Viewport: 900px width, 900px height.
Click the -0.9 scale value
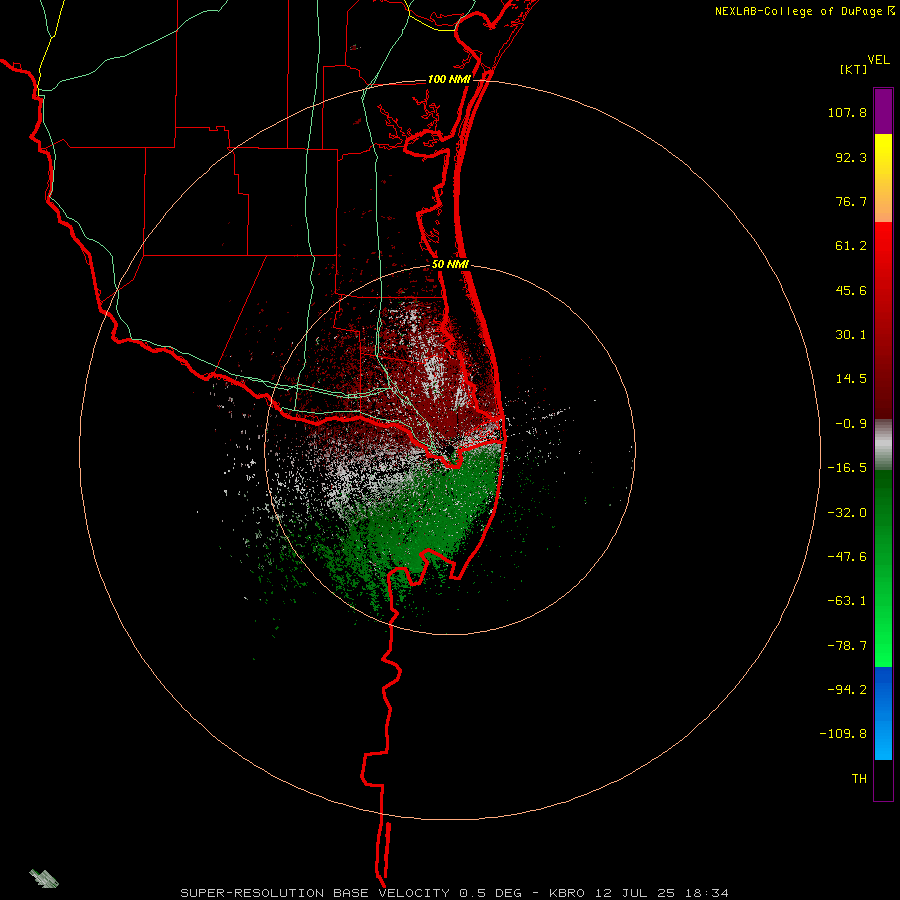(851, 424)
